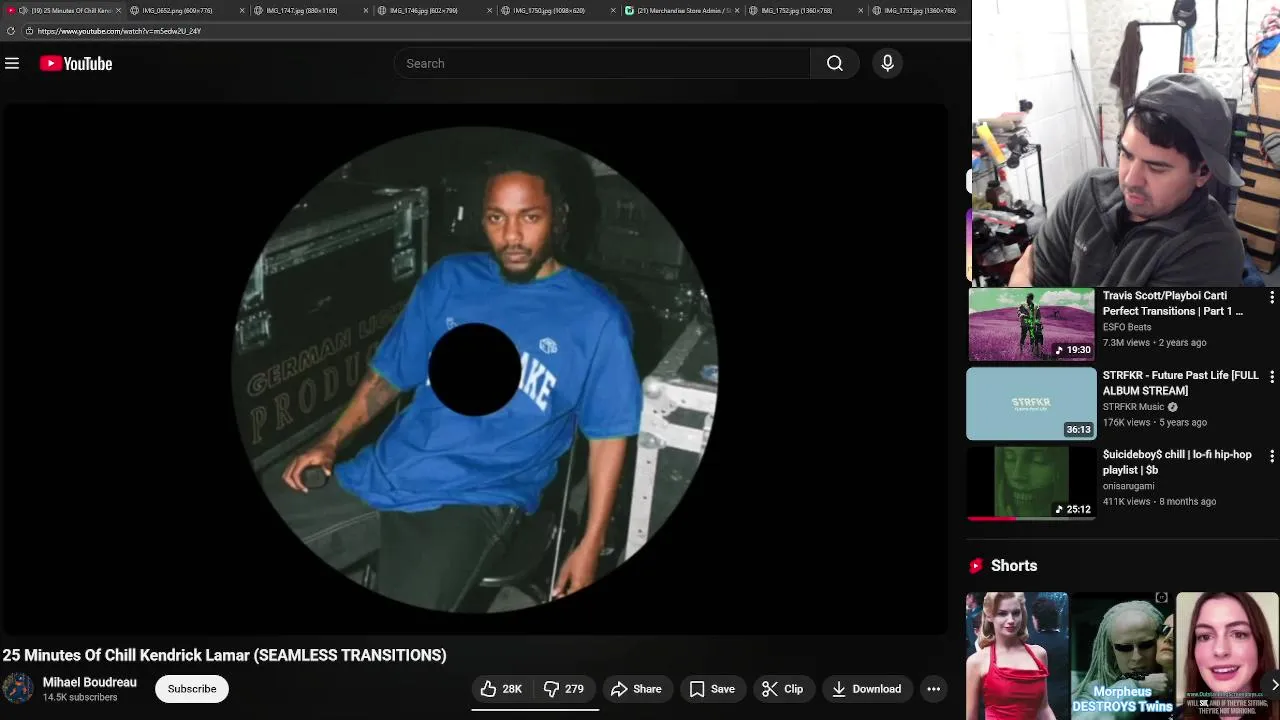Click the site info icon beside URL
Viewport: 1280px width, 720px height.
[x=30, y=31]
